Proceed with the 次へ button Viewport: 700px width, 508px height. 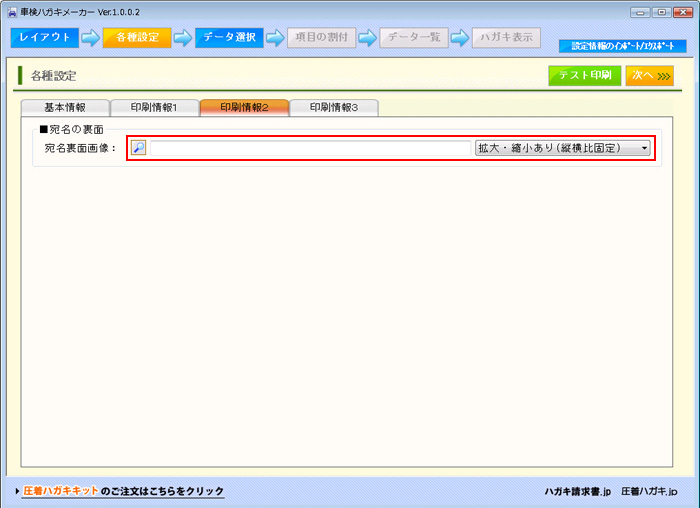point(650,75)
